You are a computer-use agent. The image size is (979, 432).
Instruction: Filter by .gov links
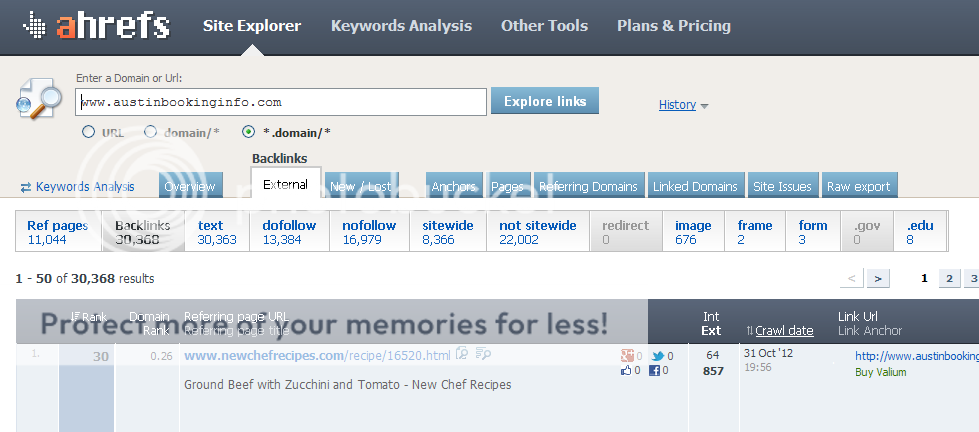pos(867,232)
